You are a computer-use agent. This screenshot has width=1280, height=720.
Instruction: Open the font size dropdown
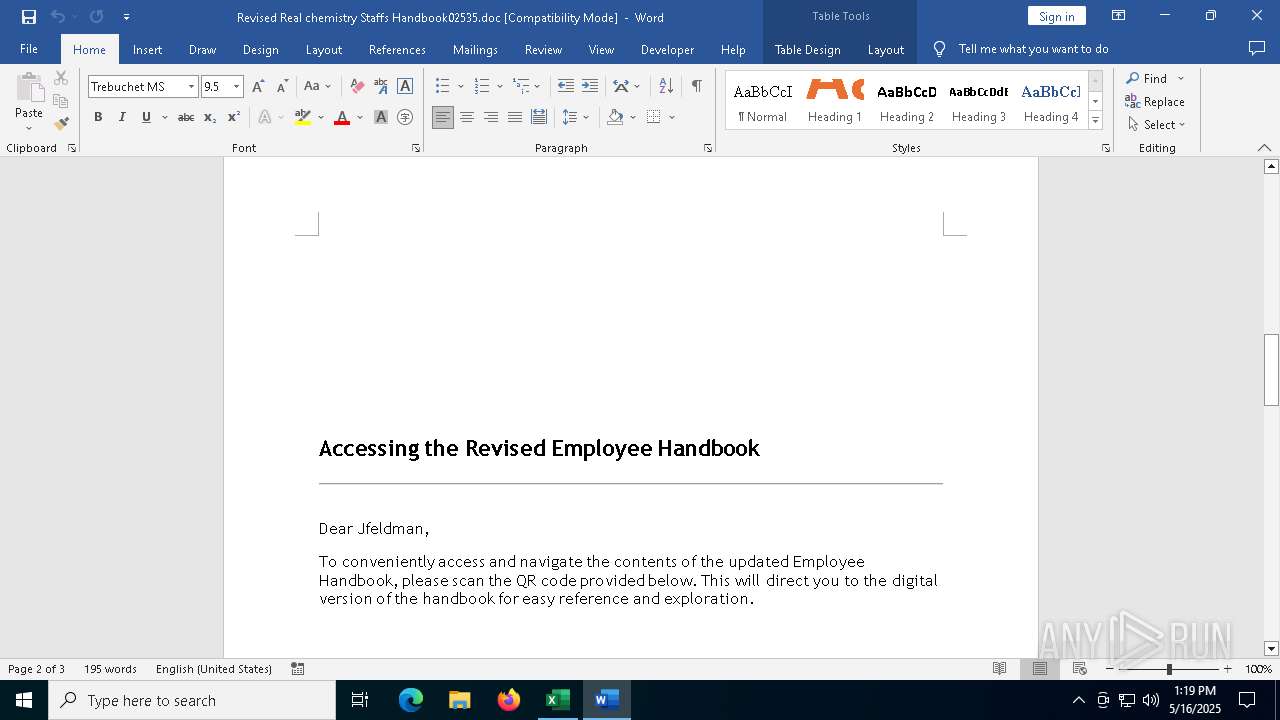coord(236,87)
